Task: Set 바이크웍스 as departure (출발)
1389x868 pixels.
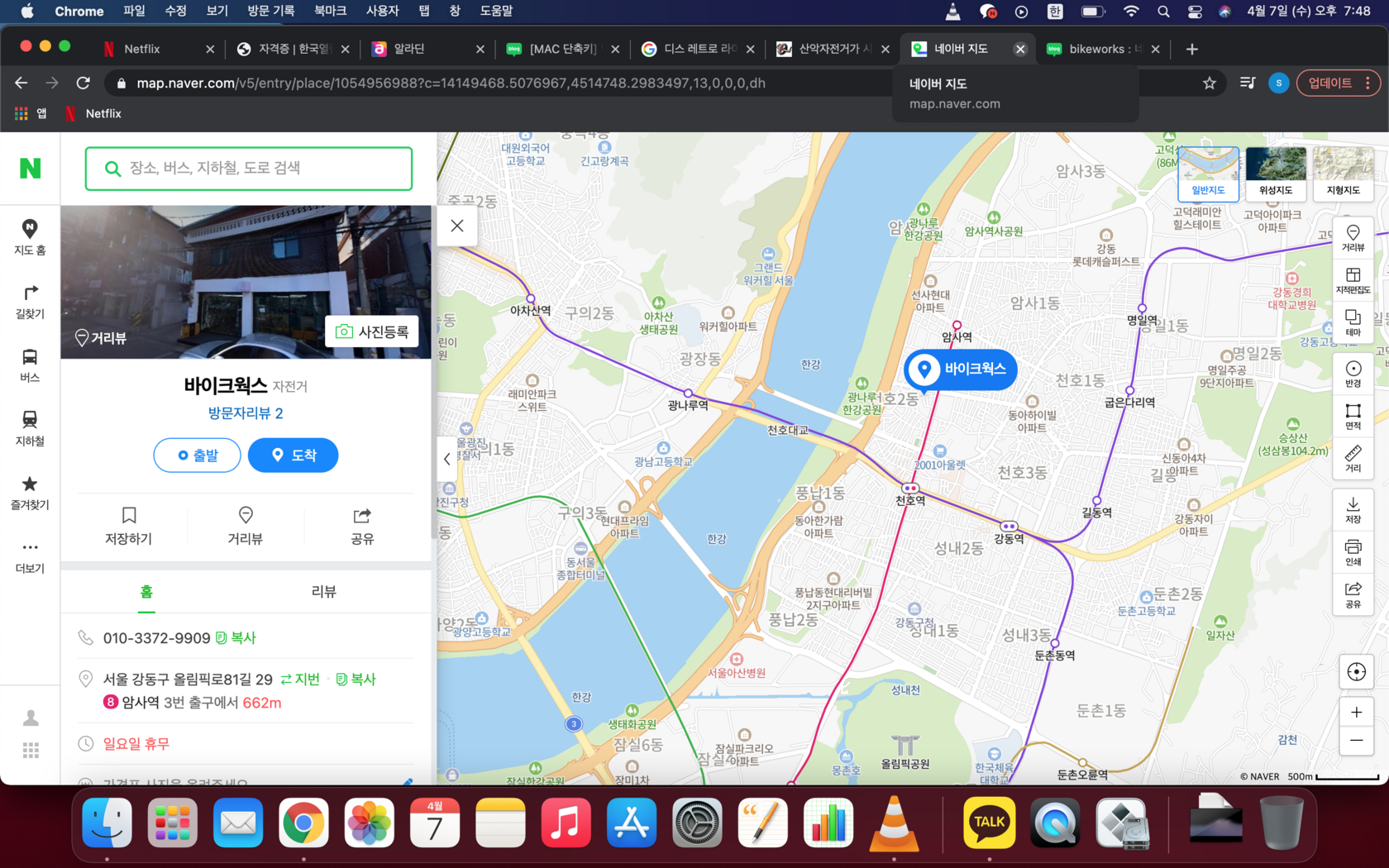Action: click(198, 455)
